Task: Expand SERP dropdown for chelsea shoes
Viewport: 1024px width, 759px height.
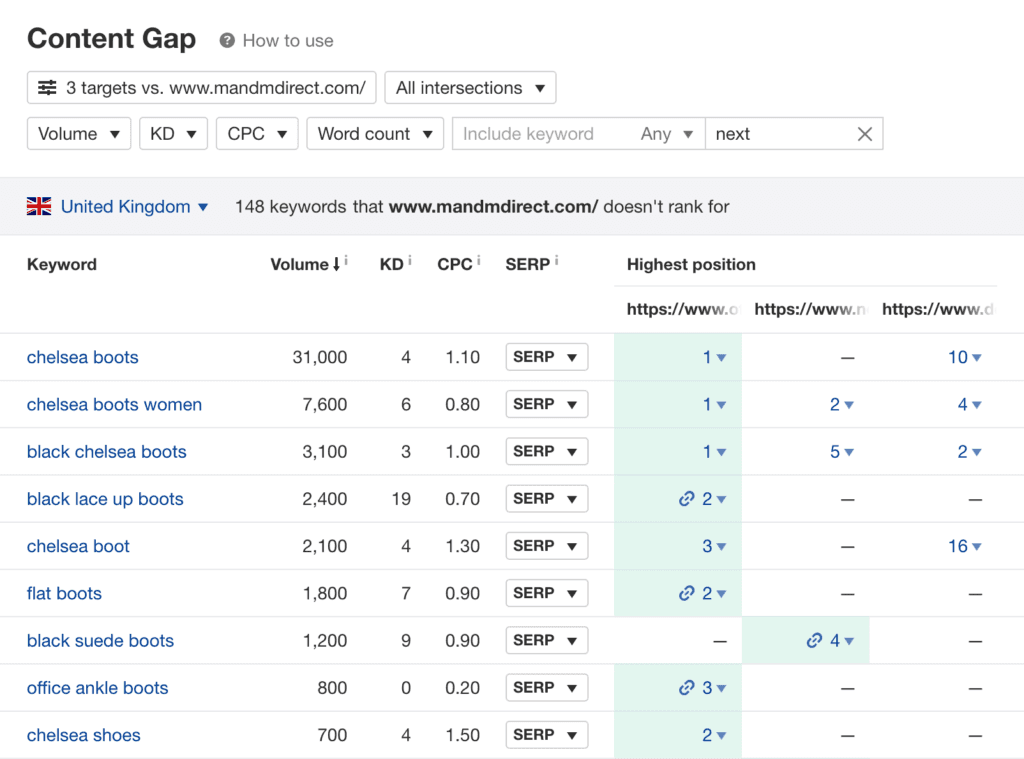Action: (547, 735)
